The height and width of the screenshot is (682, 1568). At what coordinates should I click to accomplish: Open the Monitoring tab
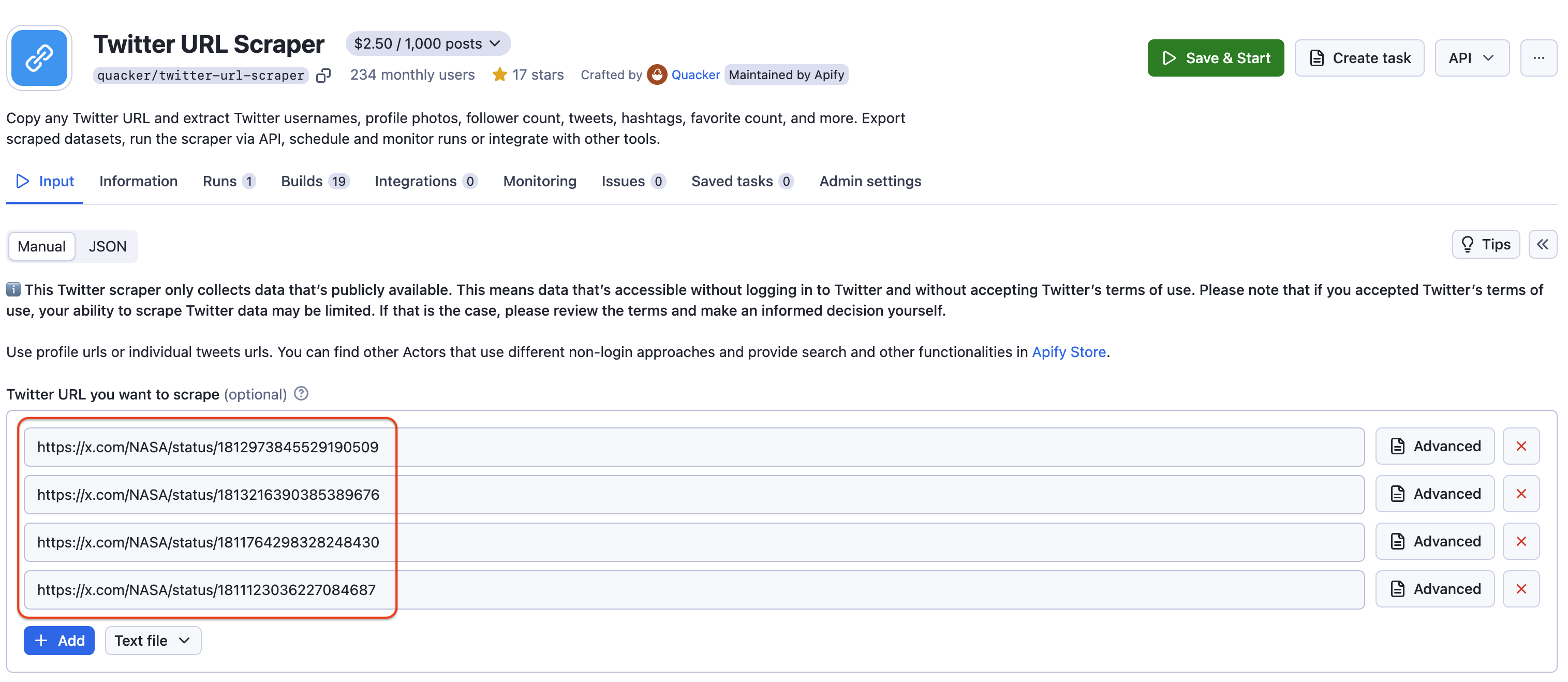pyautogui.click(x=539, y=181)
